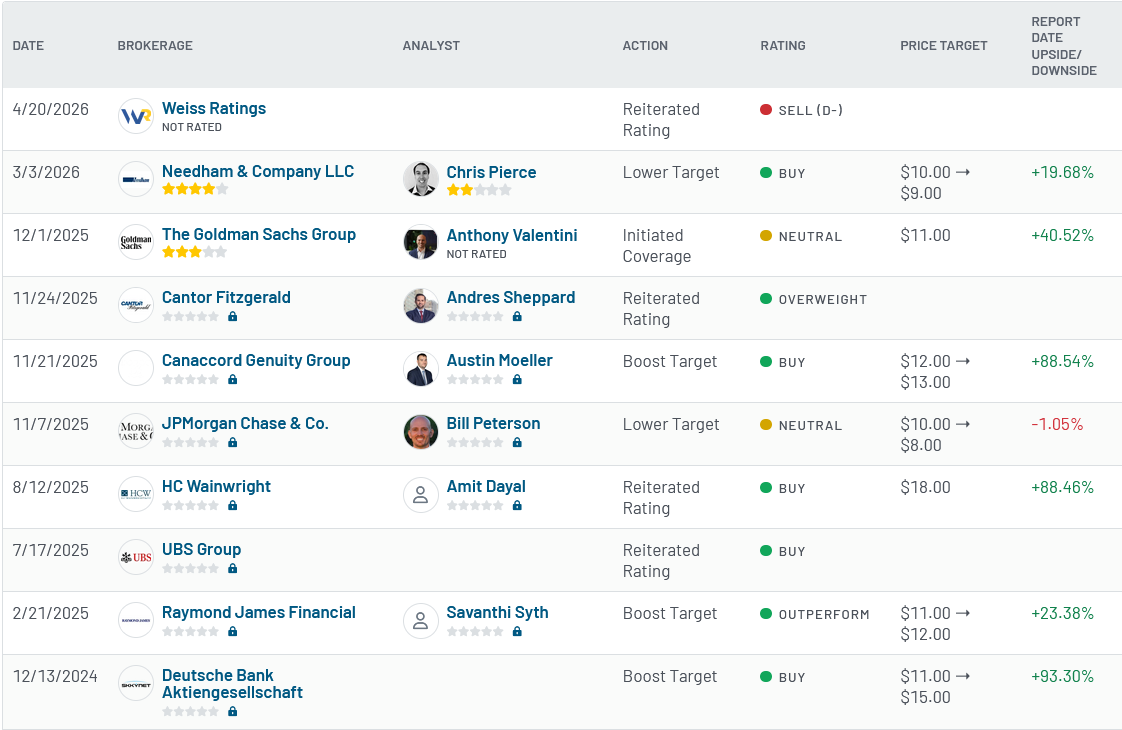Click Chris Pierce's two-star rating
This screenshot has height=730, width=1122.
479,190
